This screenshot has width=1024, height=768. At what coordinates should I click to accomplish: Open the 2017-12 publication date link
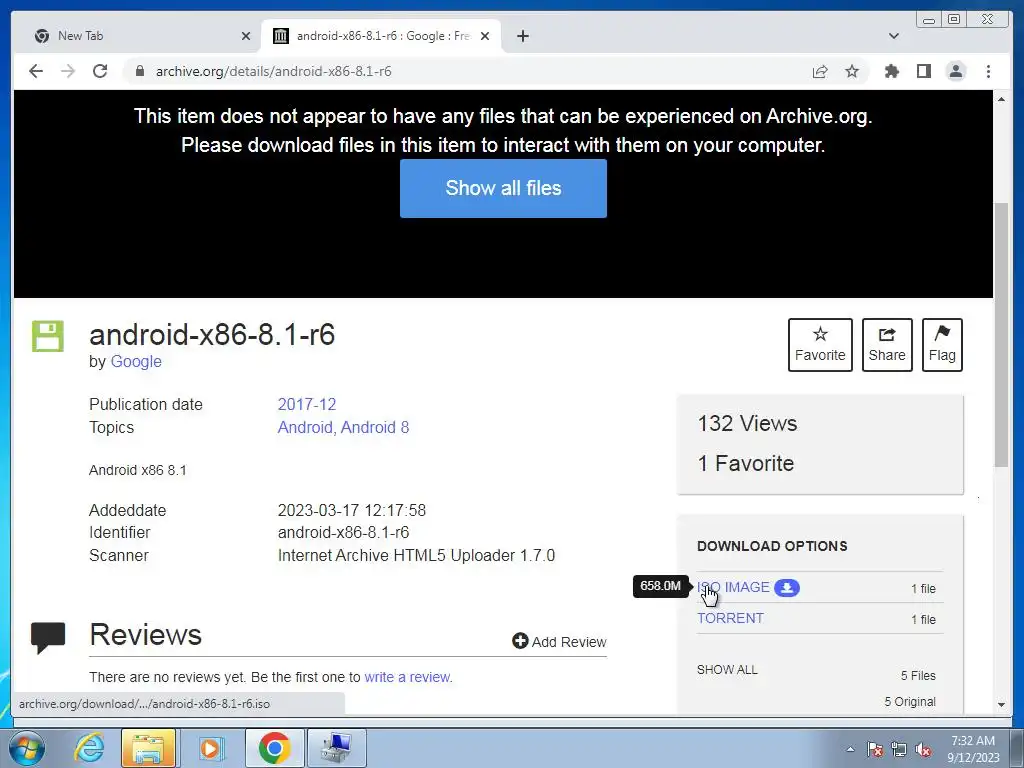pos(307,404)
